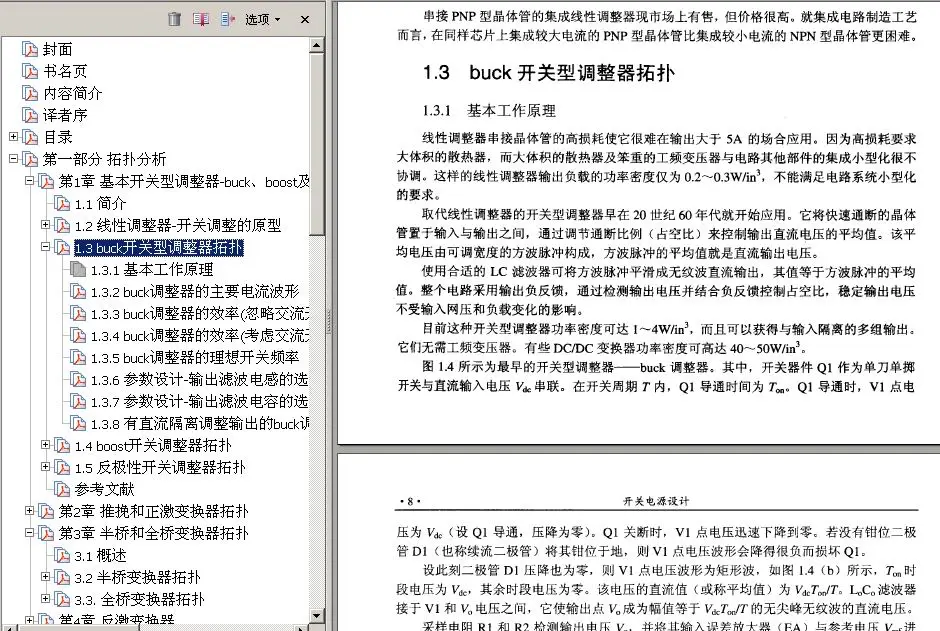940x631 pixels.
Task: Go to 3.1 概述 bookmark
Action: tap(100, 555)
